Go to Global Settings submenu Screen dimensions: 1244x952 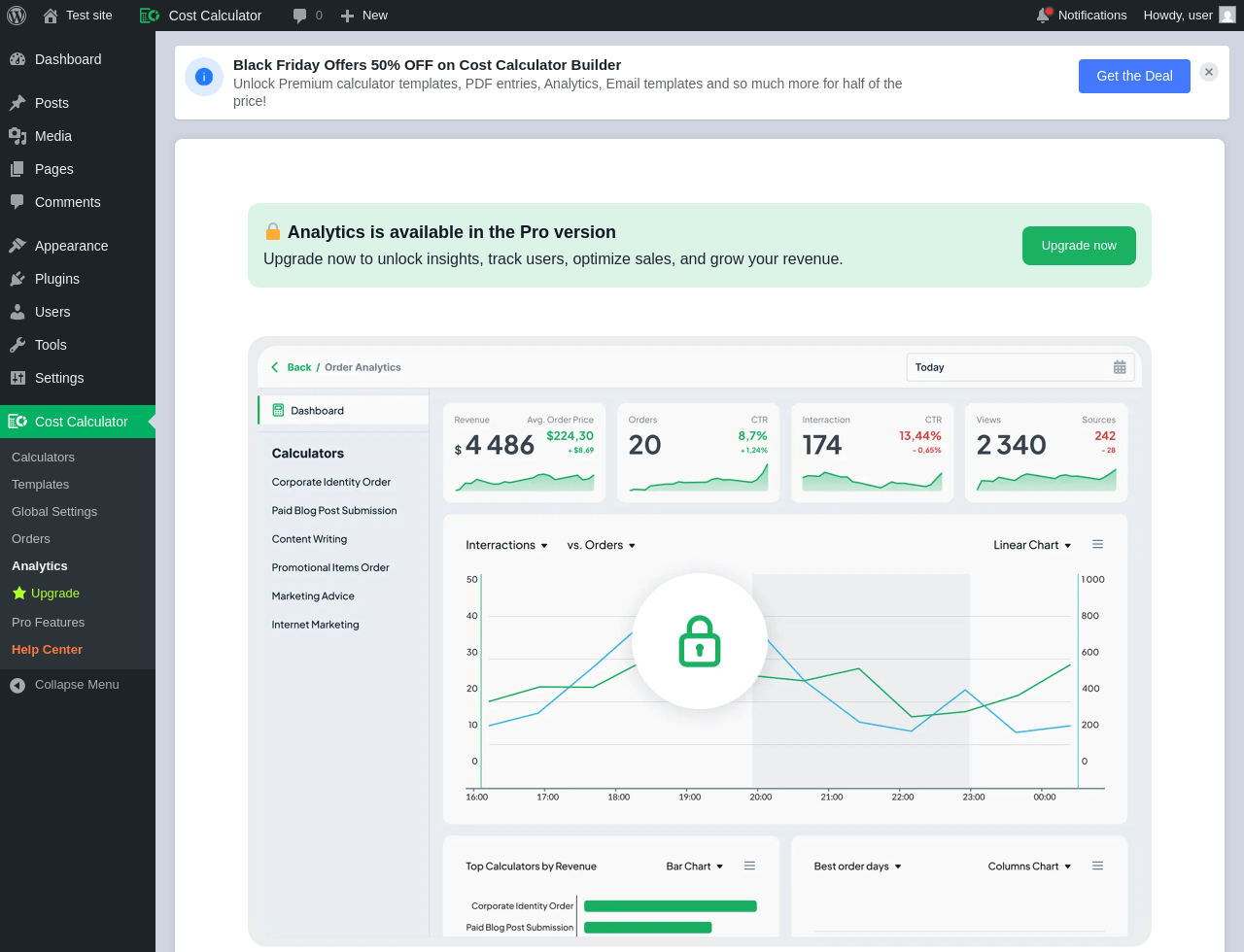point(54,512)
